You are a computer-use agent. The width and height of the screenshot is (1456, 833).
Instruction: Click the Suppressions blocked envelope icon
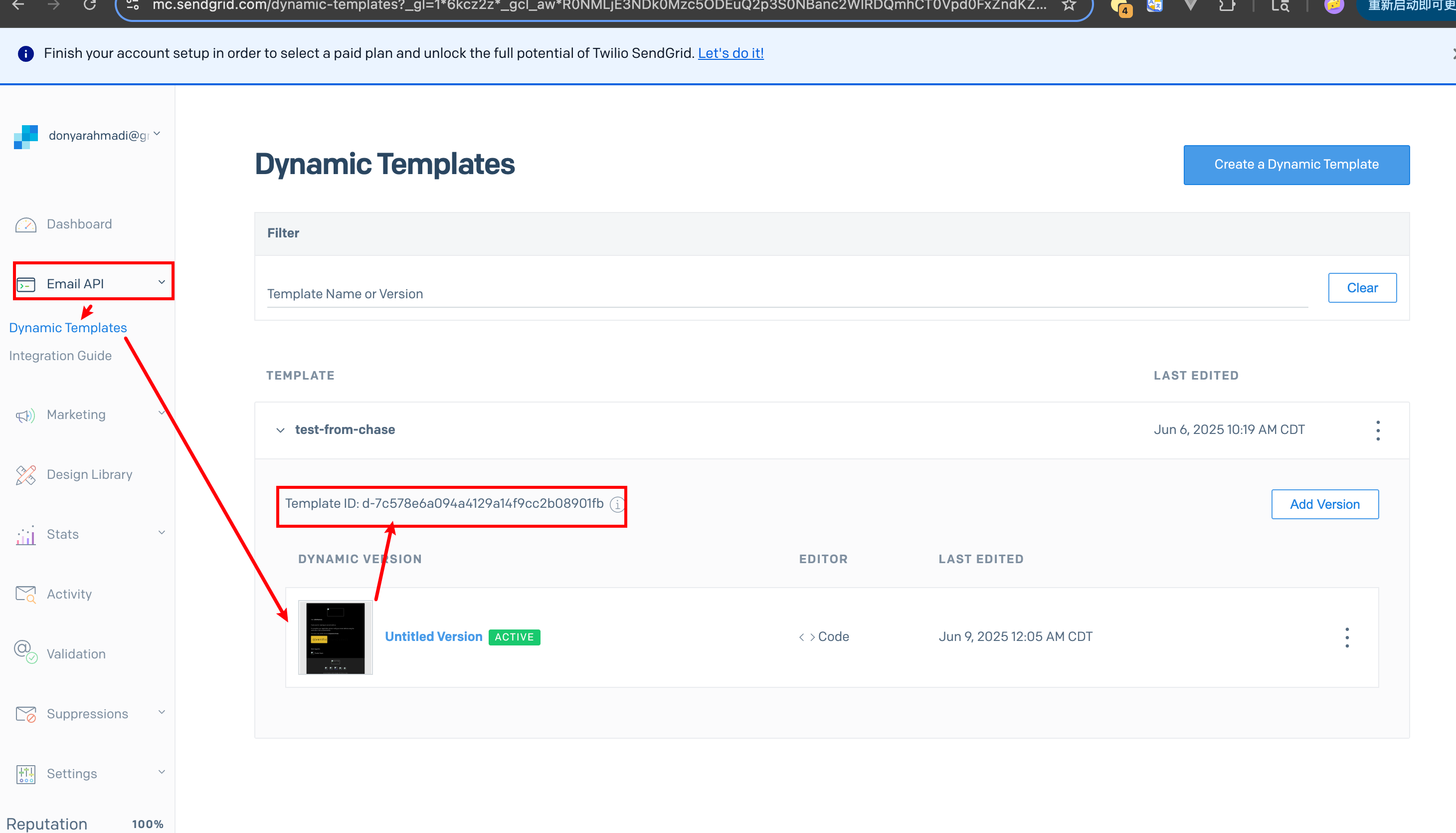(x=26, y=714)
